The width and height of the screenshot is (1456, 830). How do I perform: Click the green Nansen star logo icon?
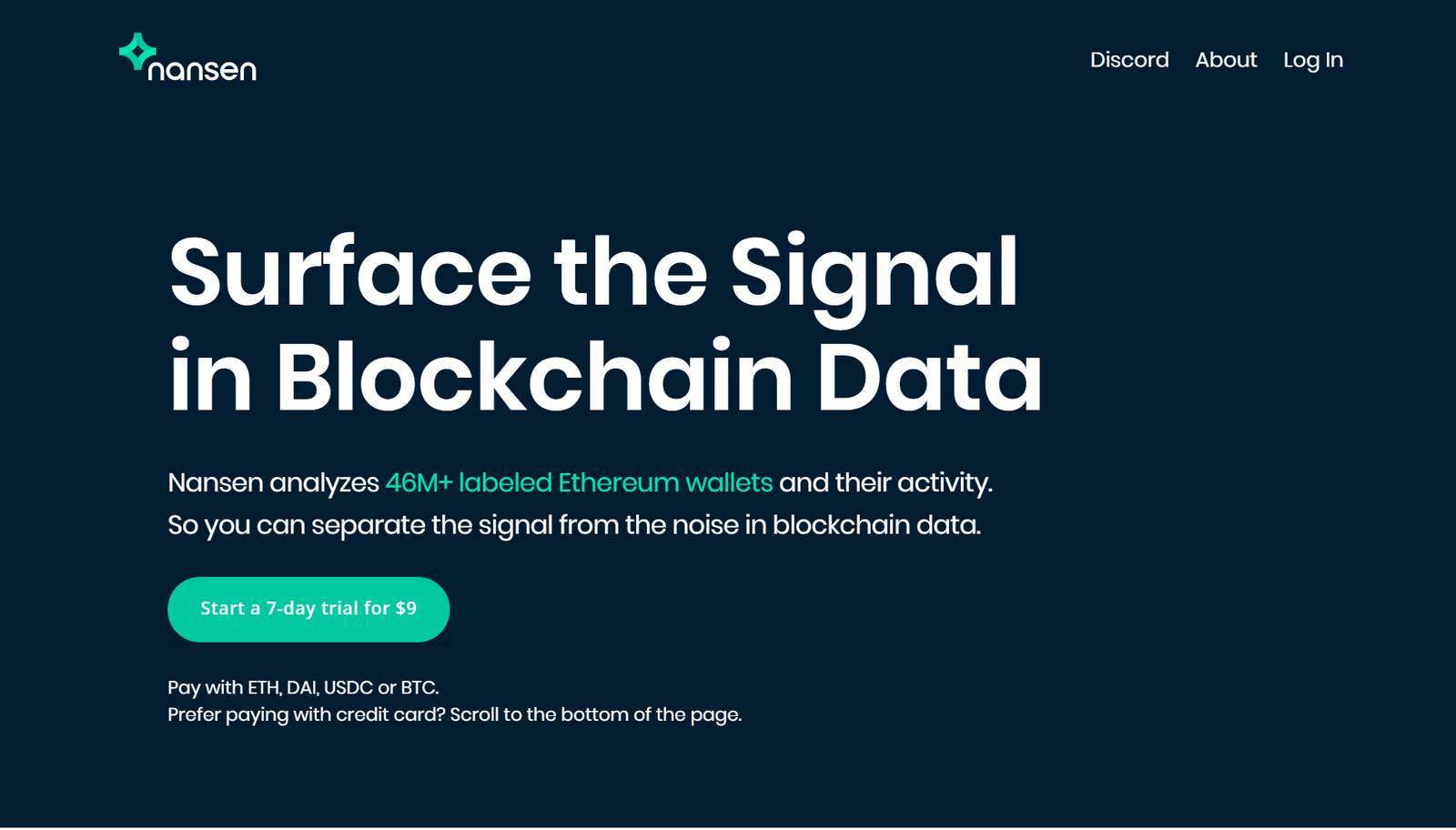[137, 52]
